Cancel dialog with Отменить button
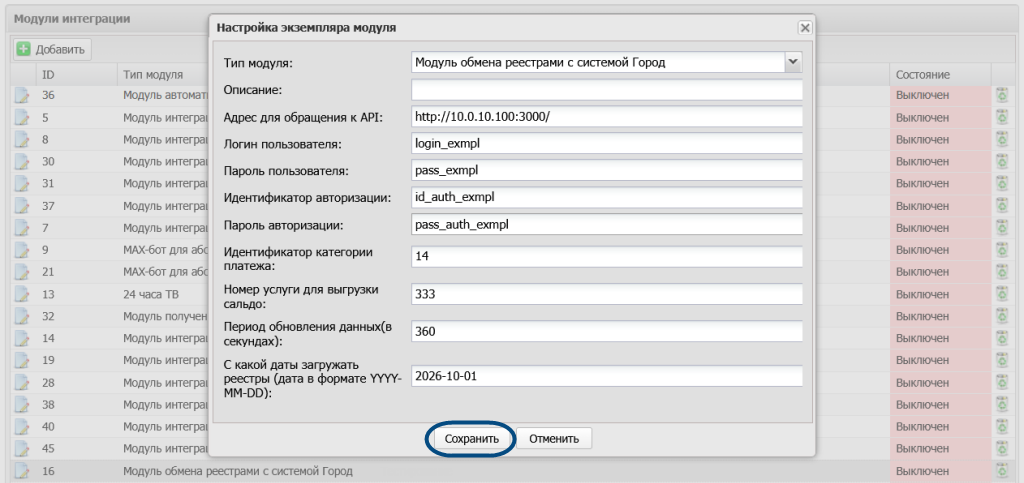 tap(554, 439)
